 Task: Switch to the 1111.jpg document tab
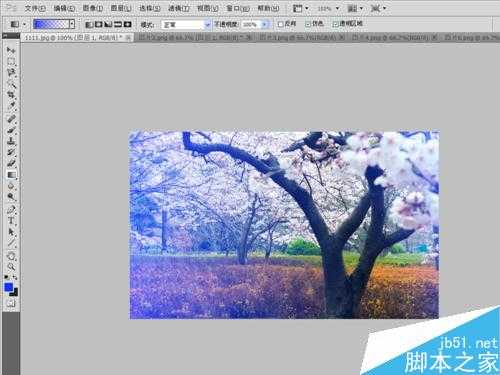(x=74, y=38)
